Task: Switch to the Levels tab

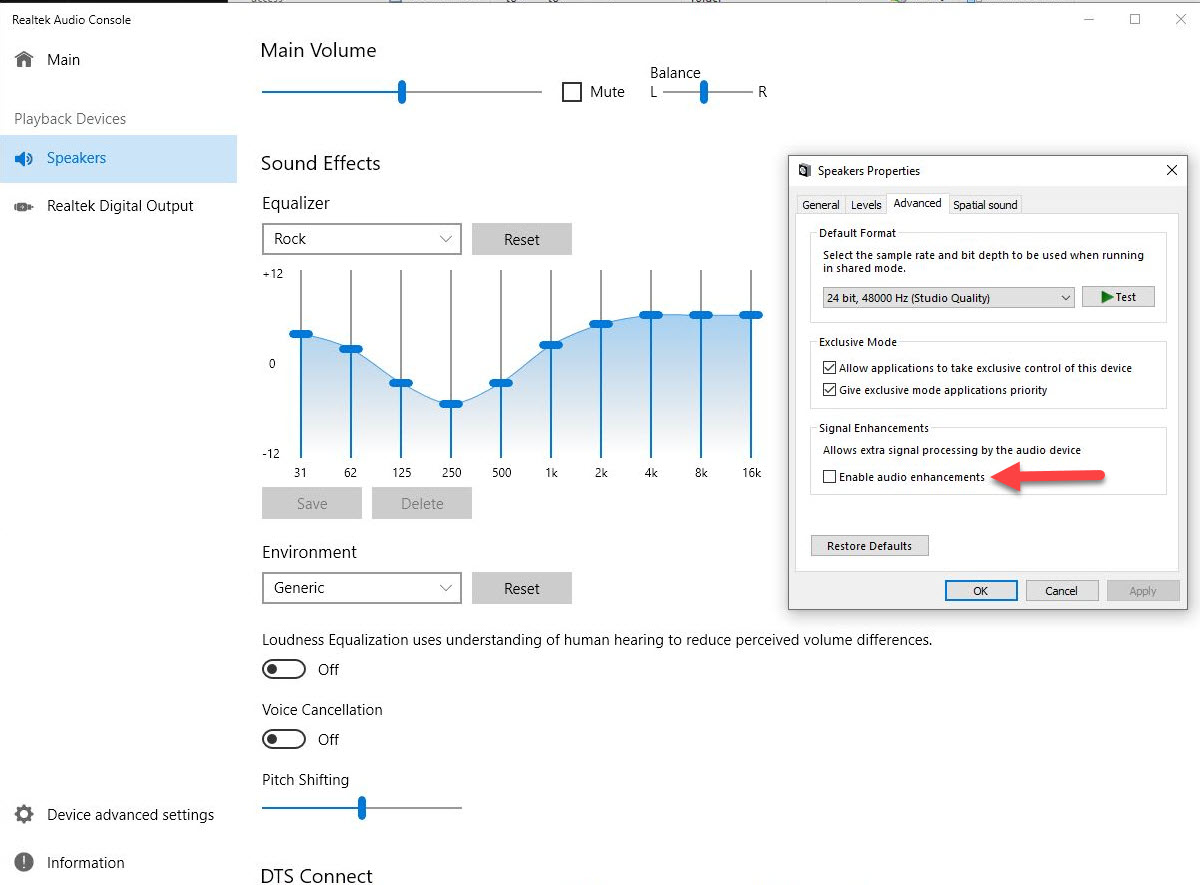Action: coord(866,204)
